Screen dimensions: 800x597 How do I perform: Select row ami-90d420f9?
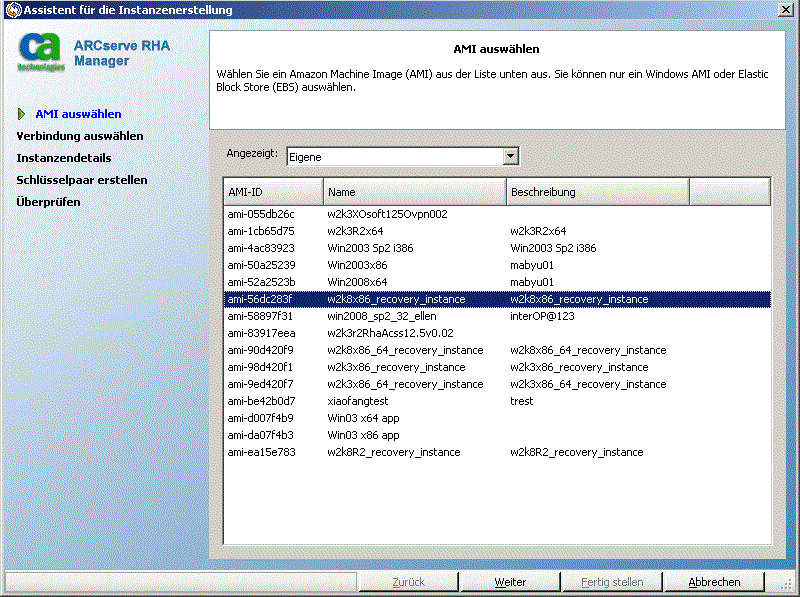click(497, 350)
